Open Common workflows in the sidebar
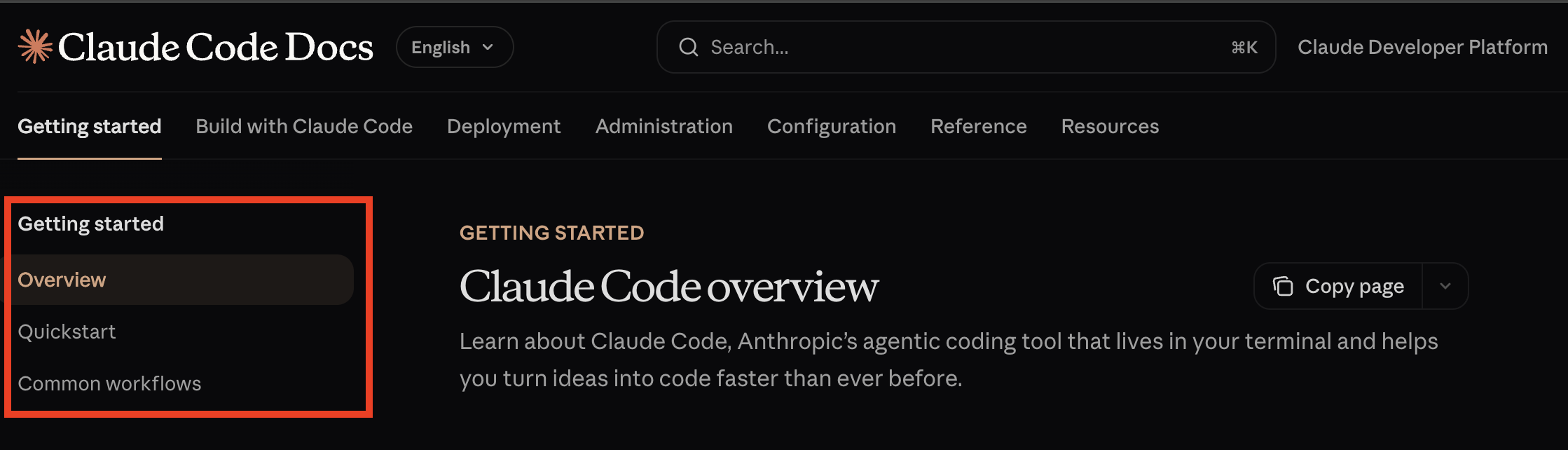 pos(109,383)
